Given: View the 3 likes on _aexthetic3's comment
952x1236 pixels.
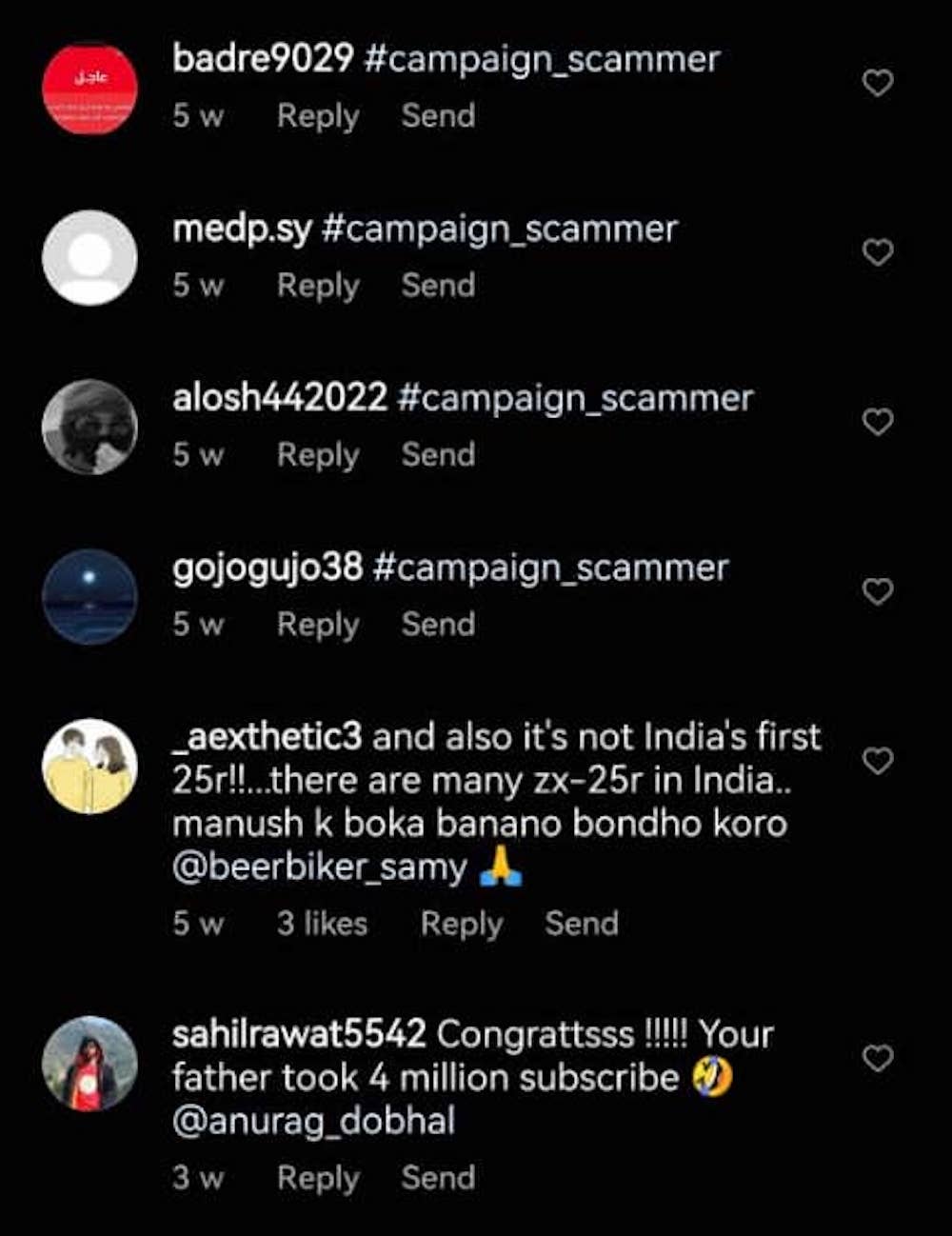Looking at the screenshot, I should coord(322,924).
